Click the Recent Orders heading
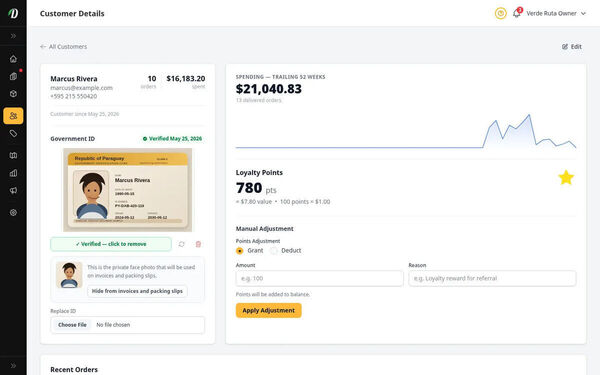The image size is (600, 375). click(74, 370)
